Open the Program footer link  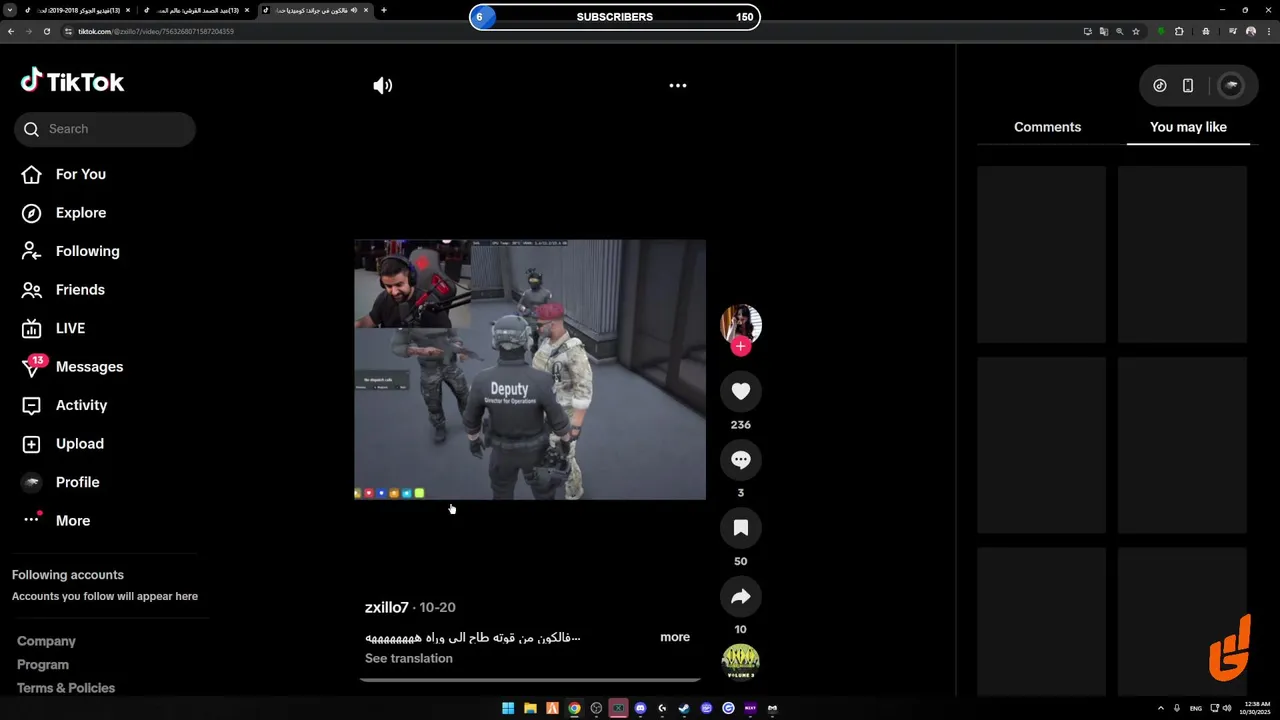(43, 664)
